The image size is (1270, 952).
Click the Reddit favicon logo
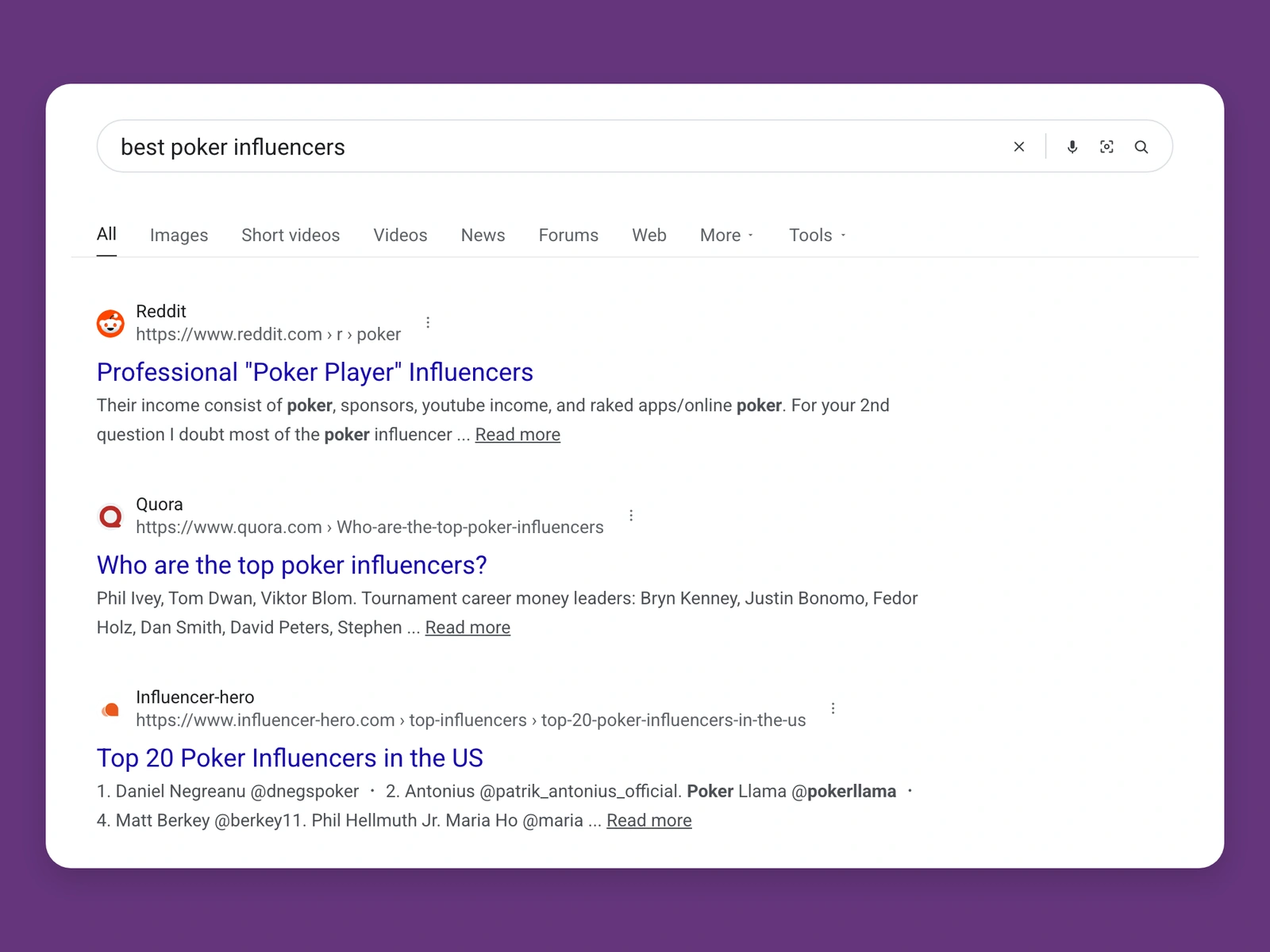pos(110,323)
